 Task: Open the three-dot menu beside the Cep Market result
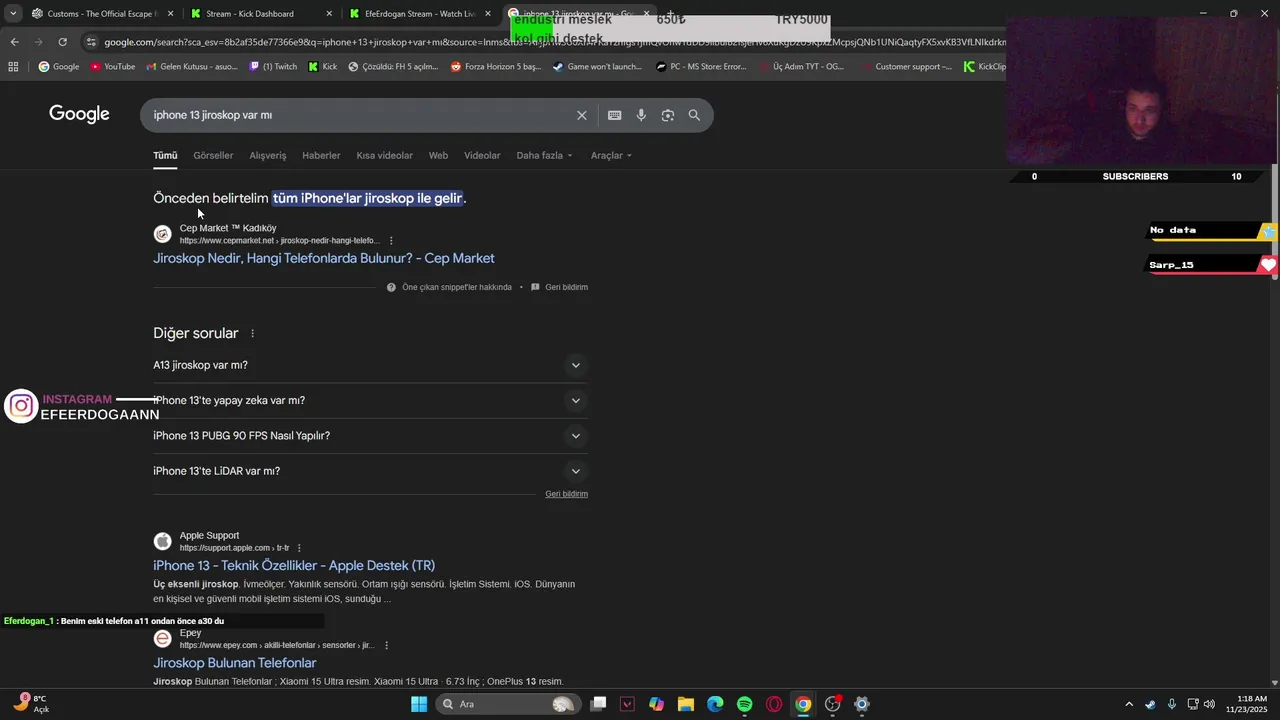tap(391, 240)
